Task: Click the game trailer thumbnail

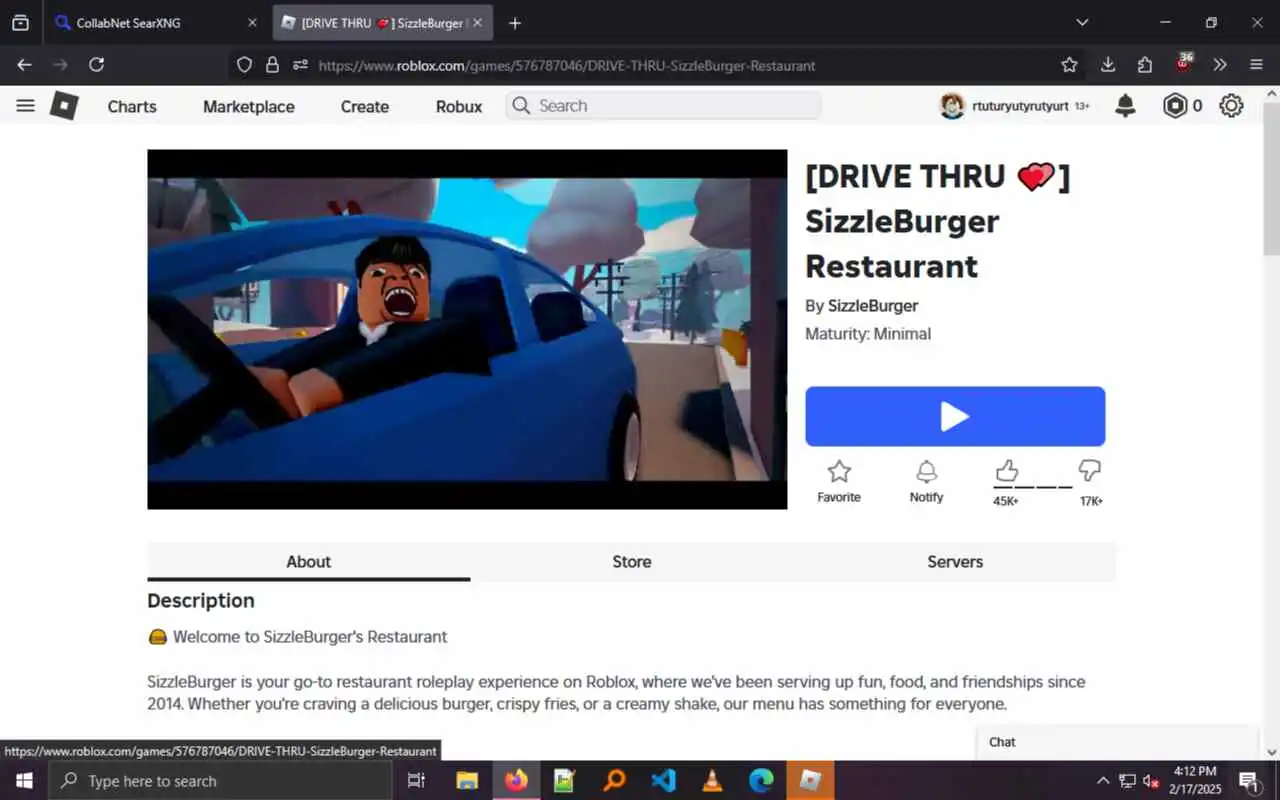Action: (x=467, y=329)
